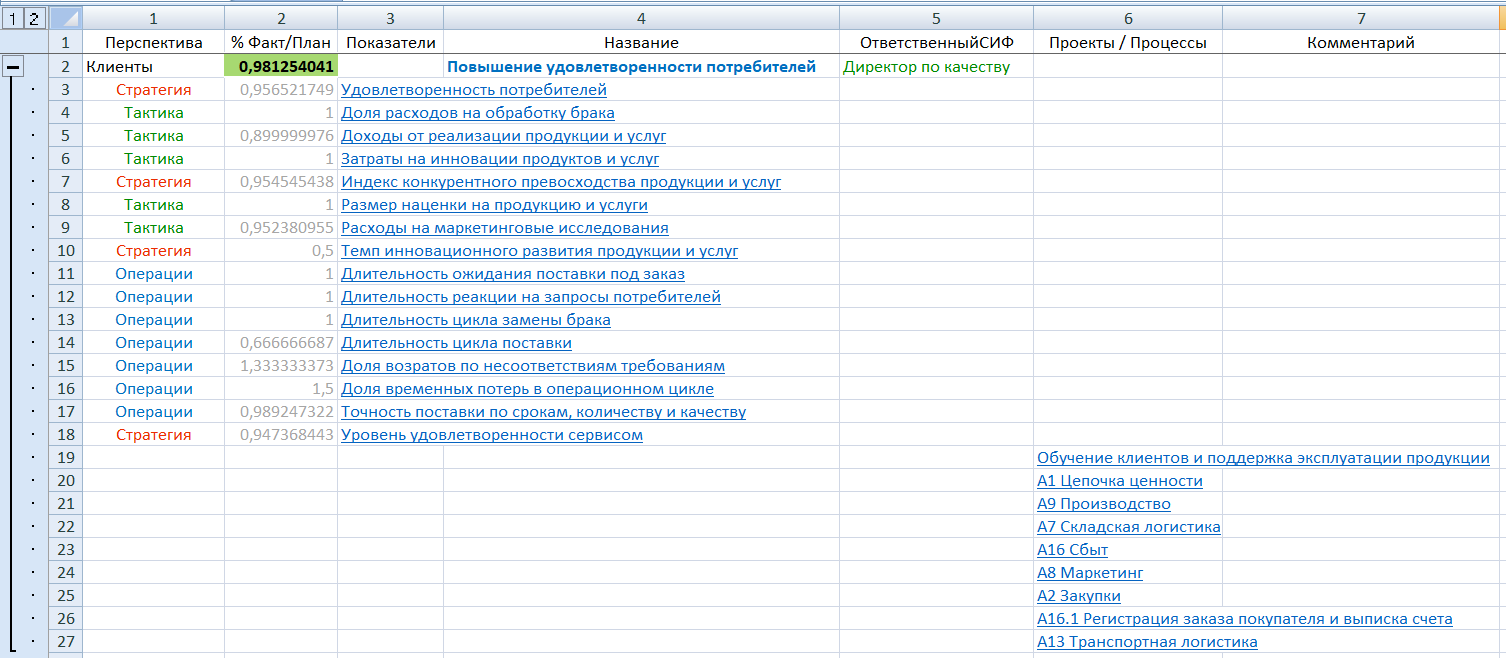Image resolution: width=1506 pixels, height=658 pixels.
Task: Select the green cell with 0,981254041
Action: click(x=281, y=67)
